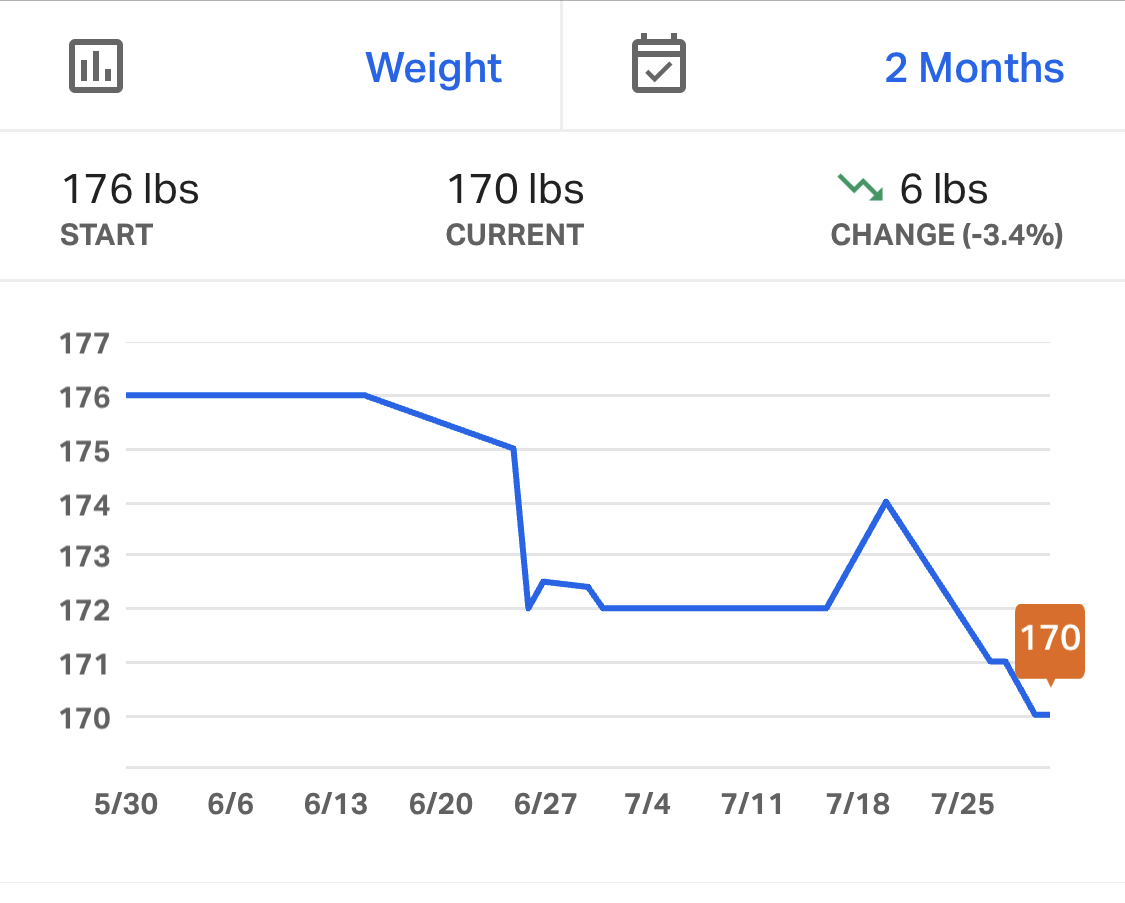
Task: Select the 170 lbs CURRENT value
Action: (x=515, y=189)
